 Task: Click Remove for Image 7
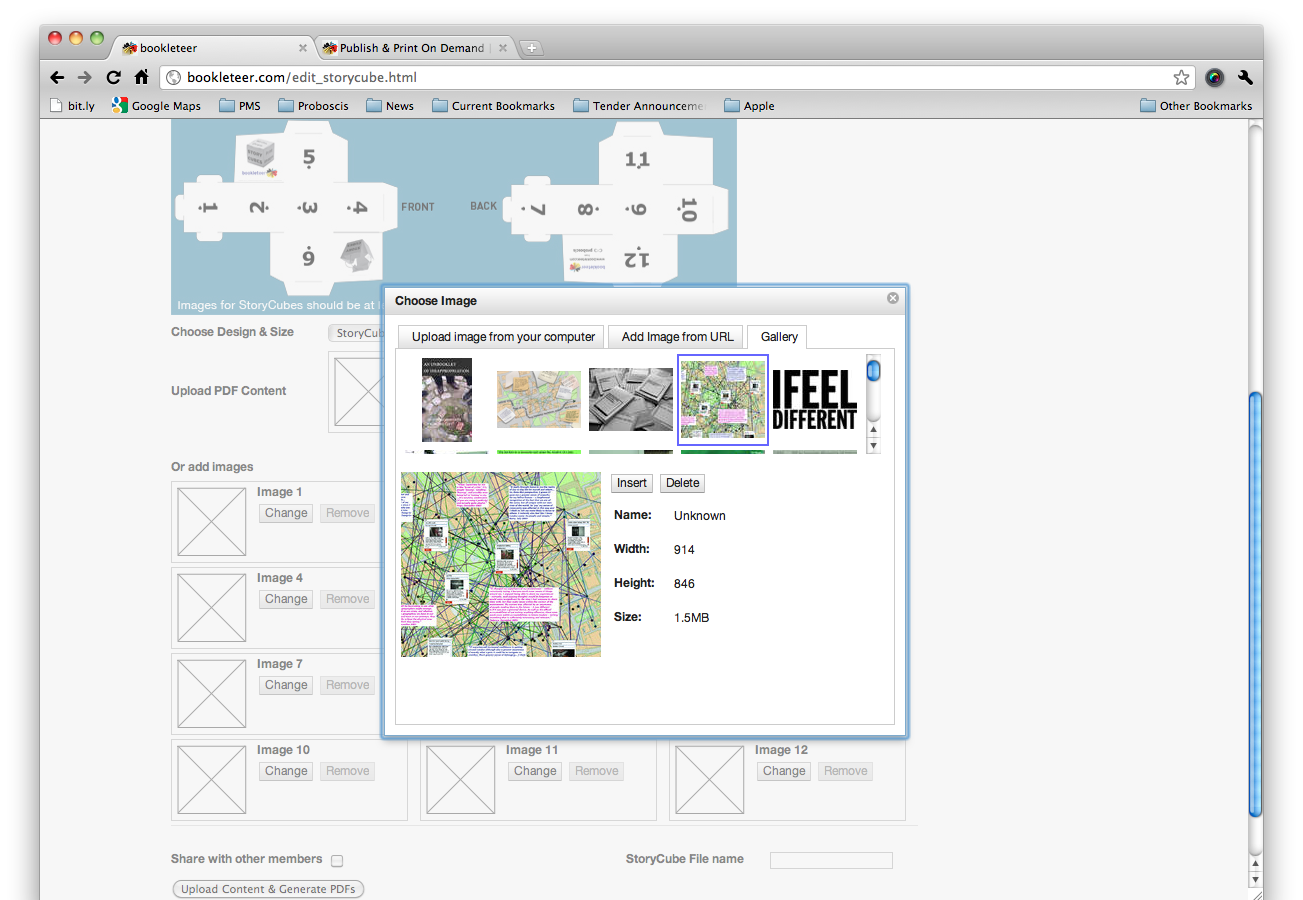(x=348, y=685)
